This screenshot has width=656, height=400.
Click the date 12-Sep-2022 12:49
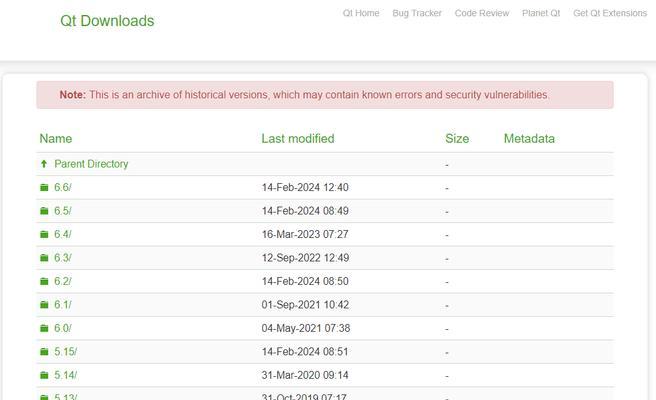[305, 258]
